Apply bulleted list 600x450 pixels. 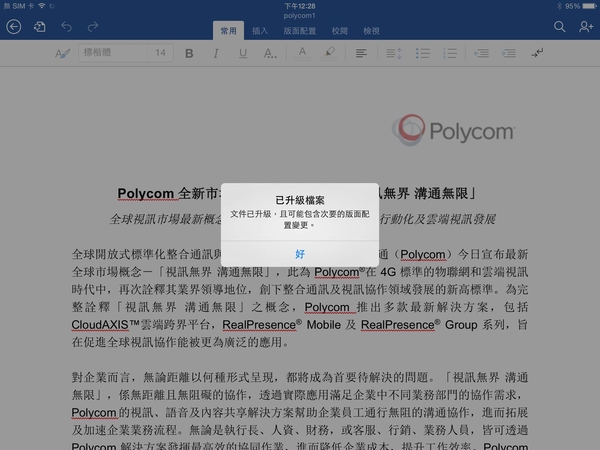coord(422,53)
